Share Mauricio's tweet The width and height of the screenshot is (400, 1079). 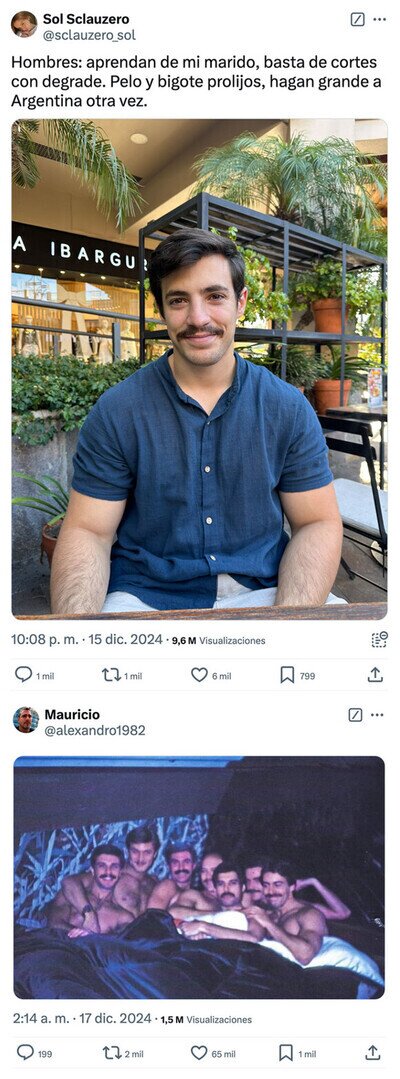coord(372,1052)
